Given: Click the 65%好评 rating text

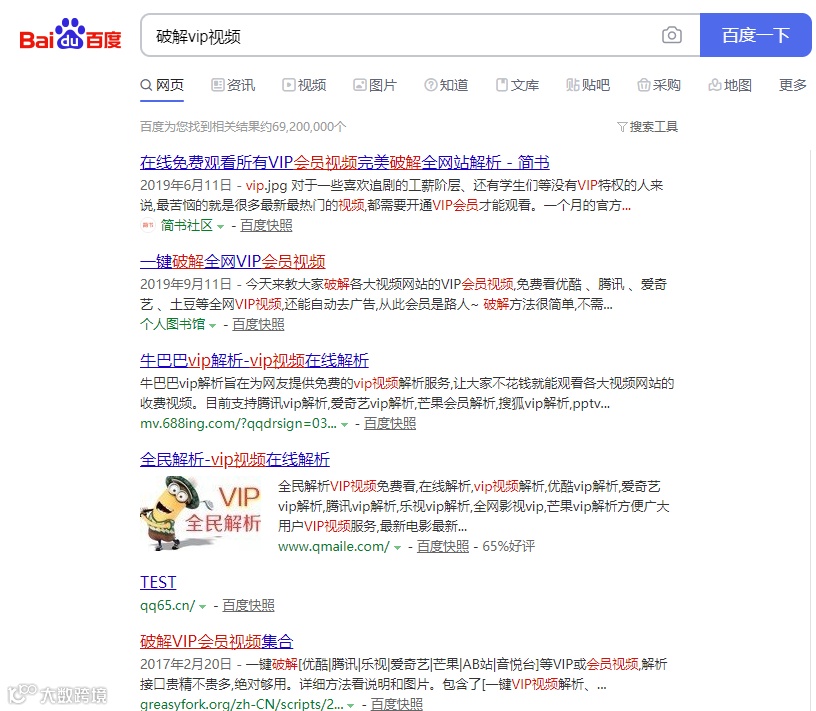Looking at the screenshot, I should pyautogui.click(x=508, y=547).
